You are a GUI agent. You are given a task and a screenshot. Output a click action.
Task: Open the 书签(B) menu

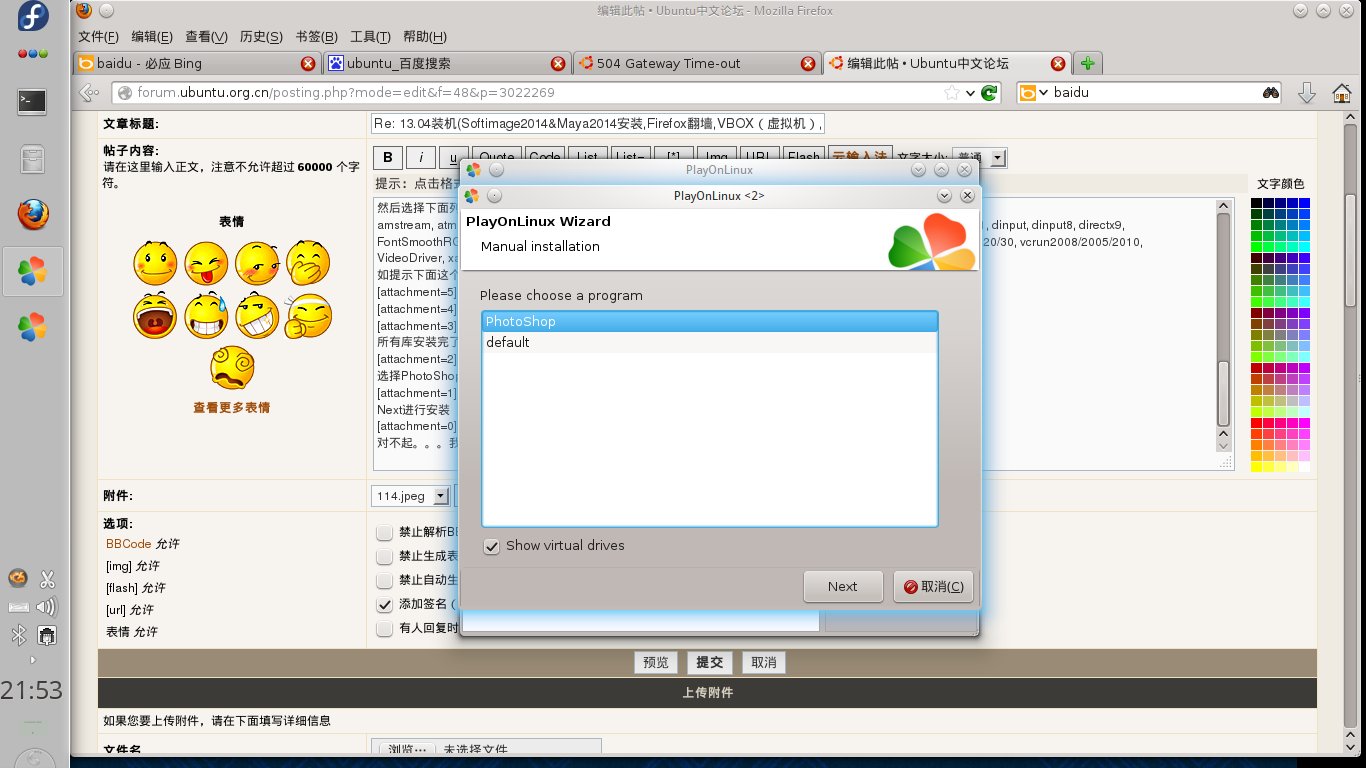(316, 37)
